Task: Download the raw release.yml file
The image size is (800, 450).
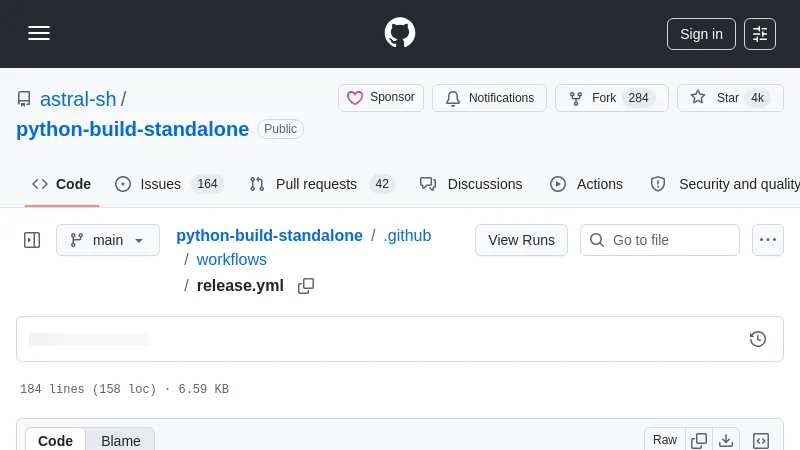Action: tap(726, 440)
